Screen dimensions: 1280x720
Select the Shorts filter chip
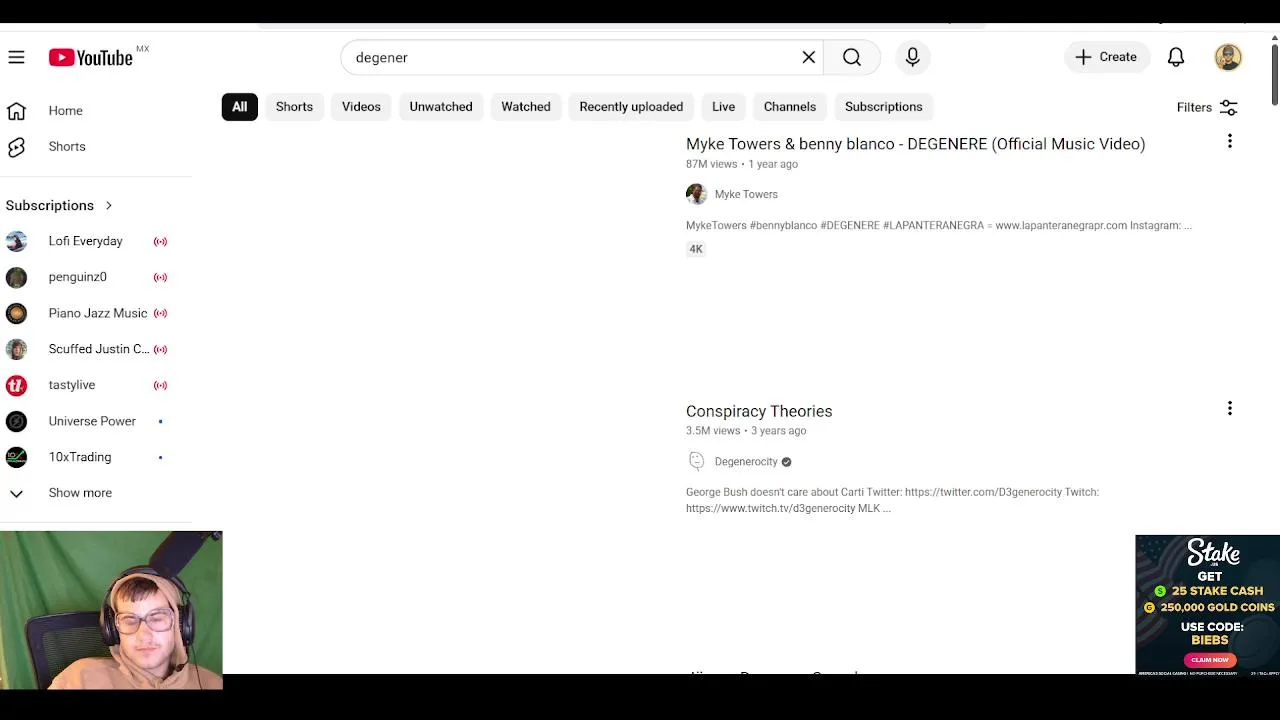[x=294, y=107]
